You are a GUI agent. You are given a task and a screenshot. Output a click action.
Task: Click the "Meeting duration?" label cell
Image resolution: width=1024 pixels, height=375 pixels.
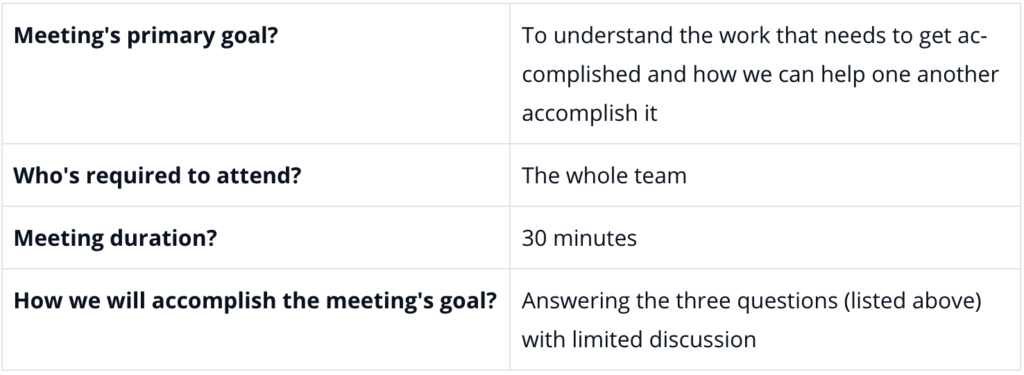255,237
